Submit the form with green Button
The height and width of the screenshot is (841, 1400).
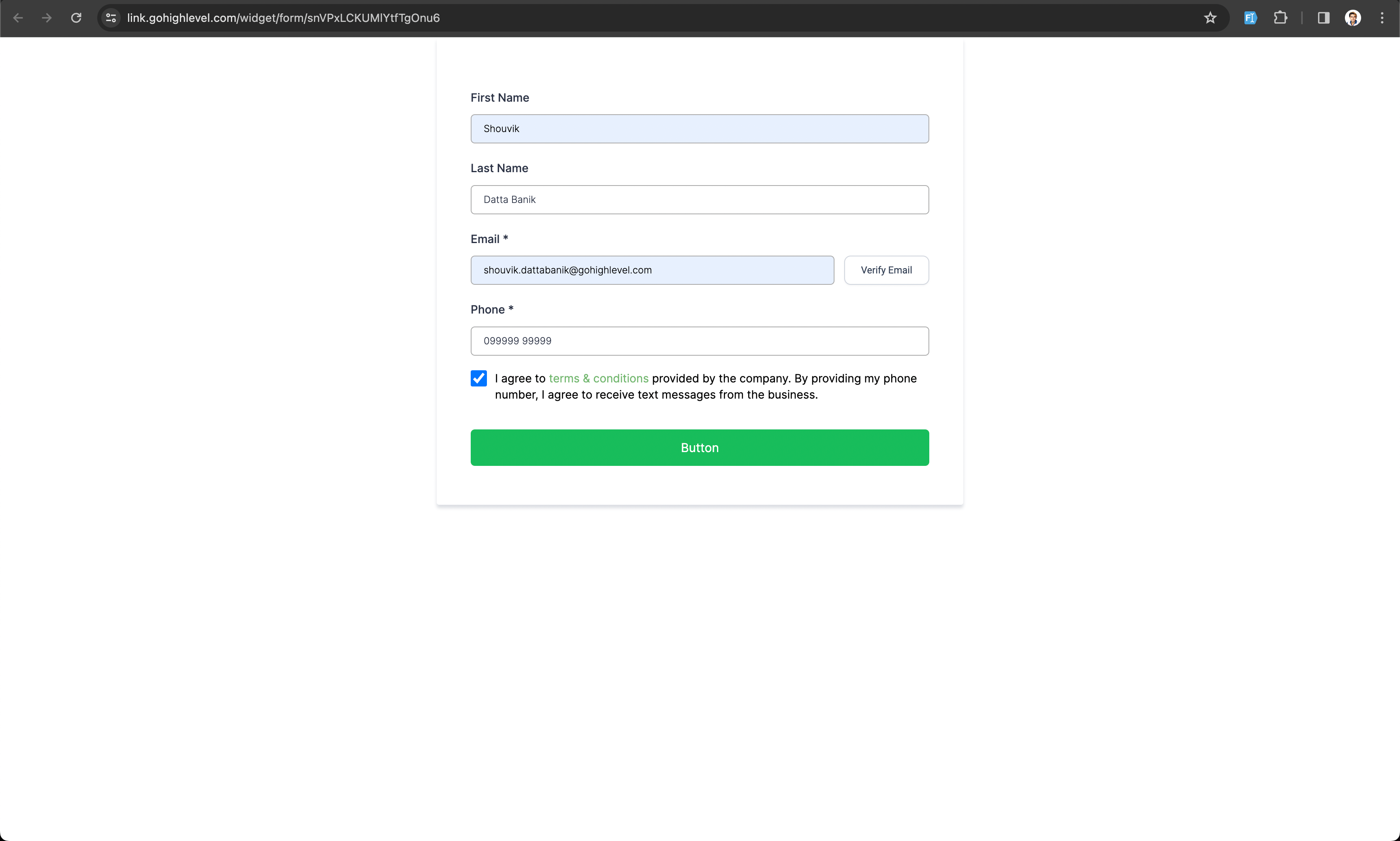(x=699, y=448)
